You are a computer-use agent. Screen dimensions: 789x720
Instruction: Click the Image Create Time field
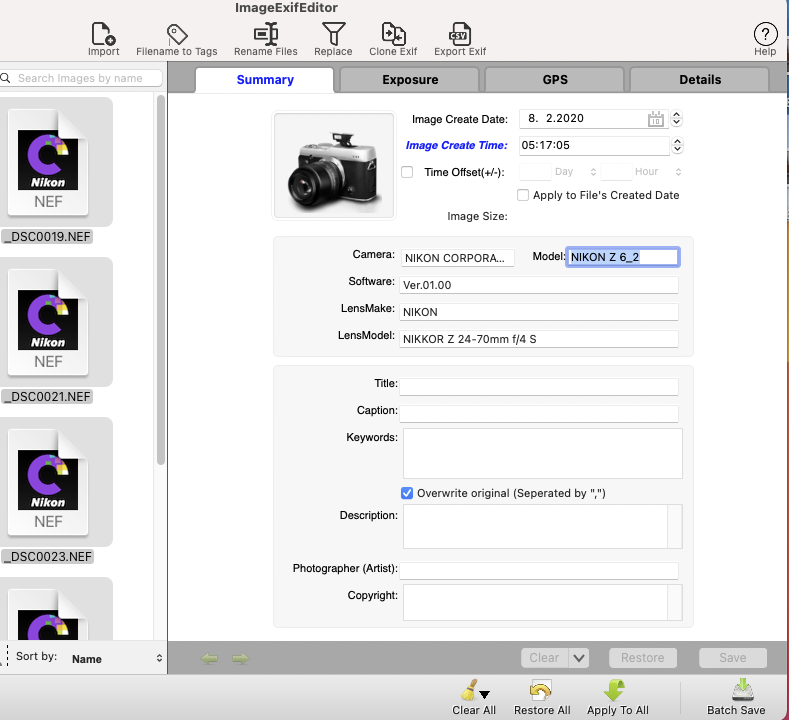(x=594, y=145)
